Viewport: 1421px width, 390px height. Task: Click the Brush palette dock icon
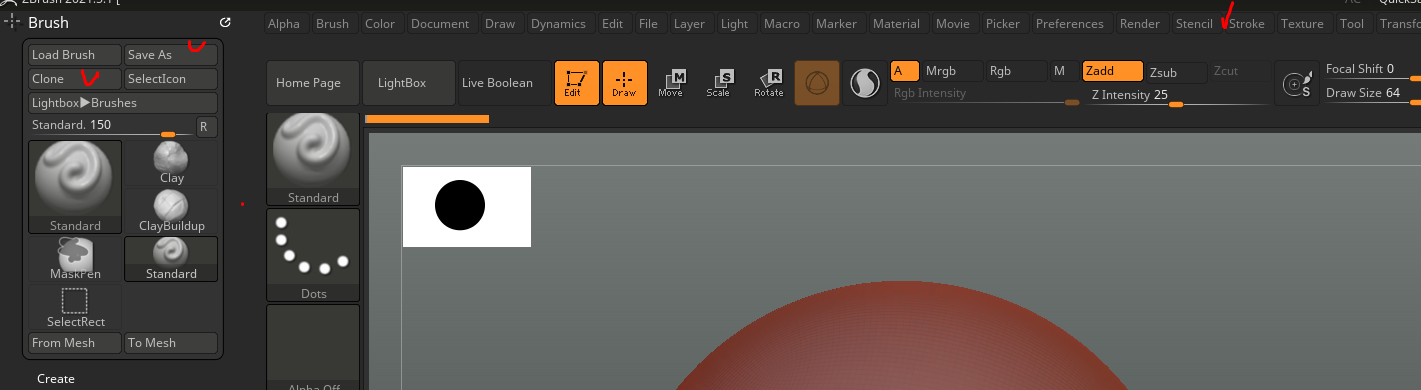click(x=225, y=22)
